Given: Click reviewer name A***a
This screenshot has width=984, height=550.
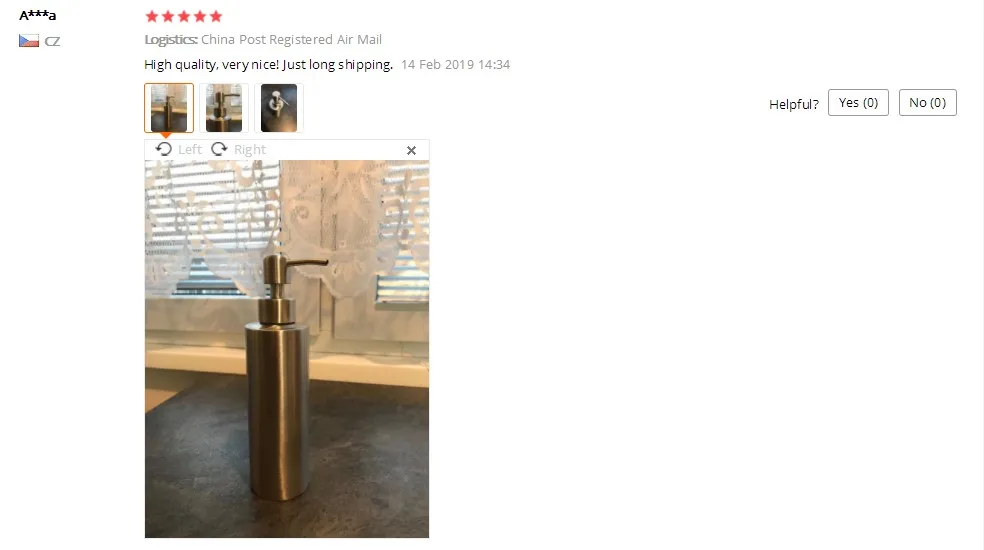Looking at the screenshot, I should pyautogui.click(x=38, y=15).
